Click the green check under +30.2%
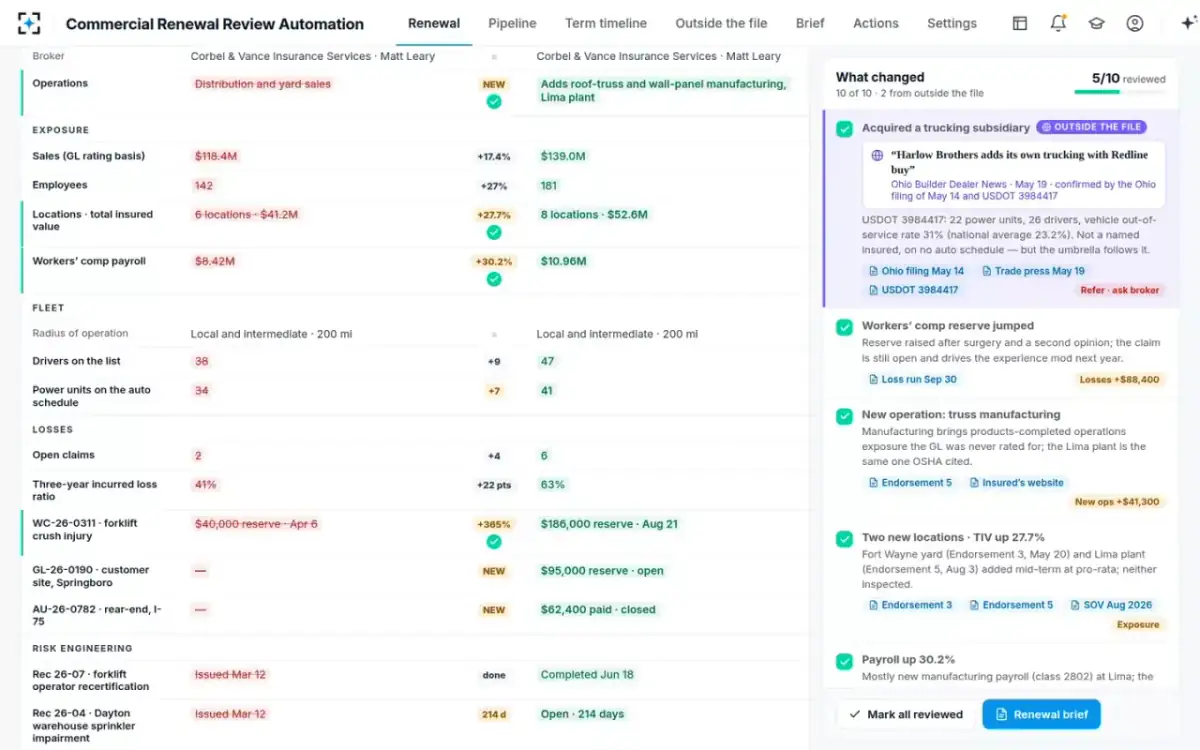This screenshot has height=750, width=1200. click(x=494, y=279)
